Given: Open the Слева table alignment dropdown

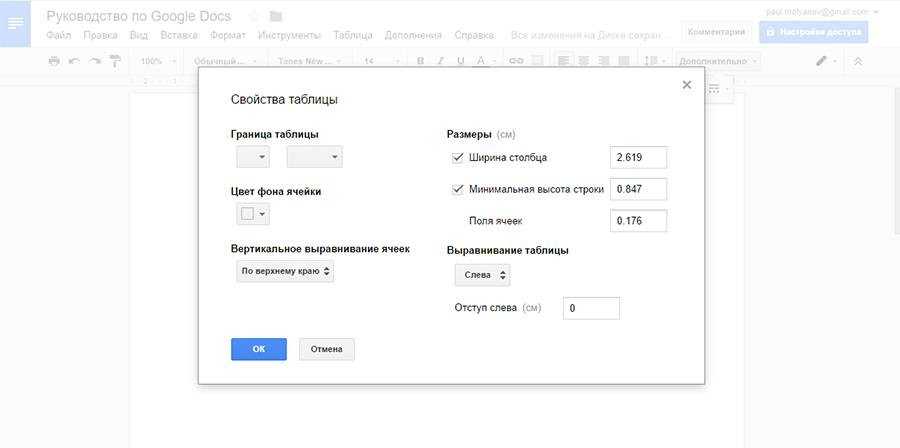Looking at the screenshot, I should tap(482, 275).
